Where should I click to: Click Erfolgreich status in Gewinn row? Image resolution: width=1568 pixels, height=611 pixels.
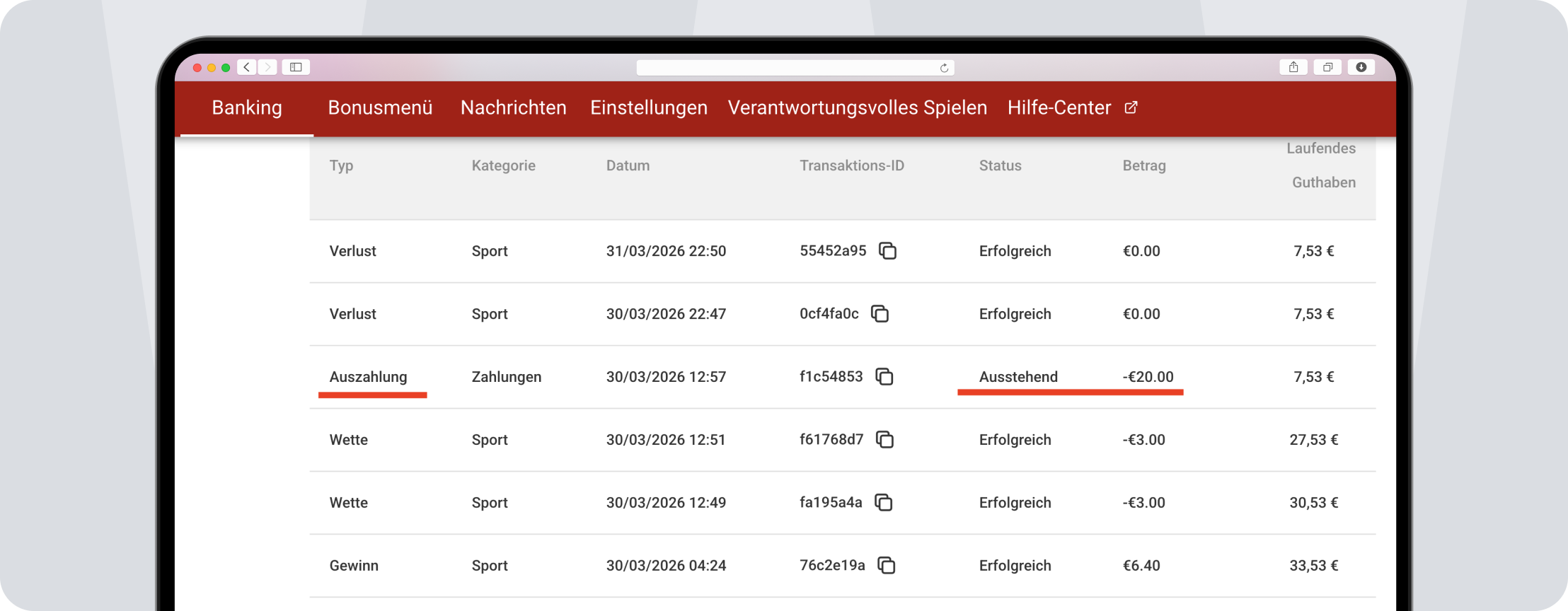[x=1015, y=566]
